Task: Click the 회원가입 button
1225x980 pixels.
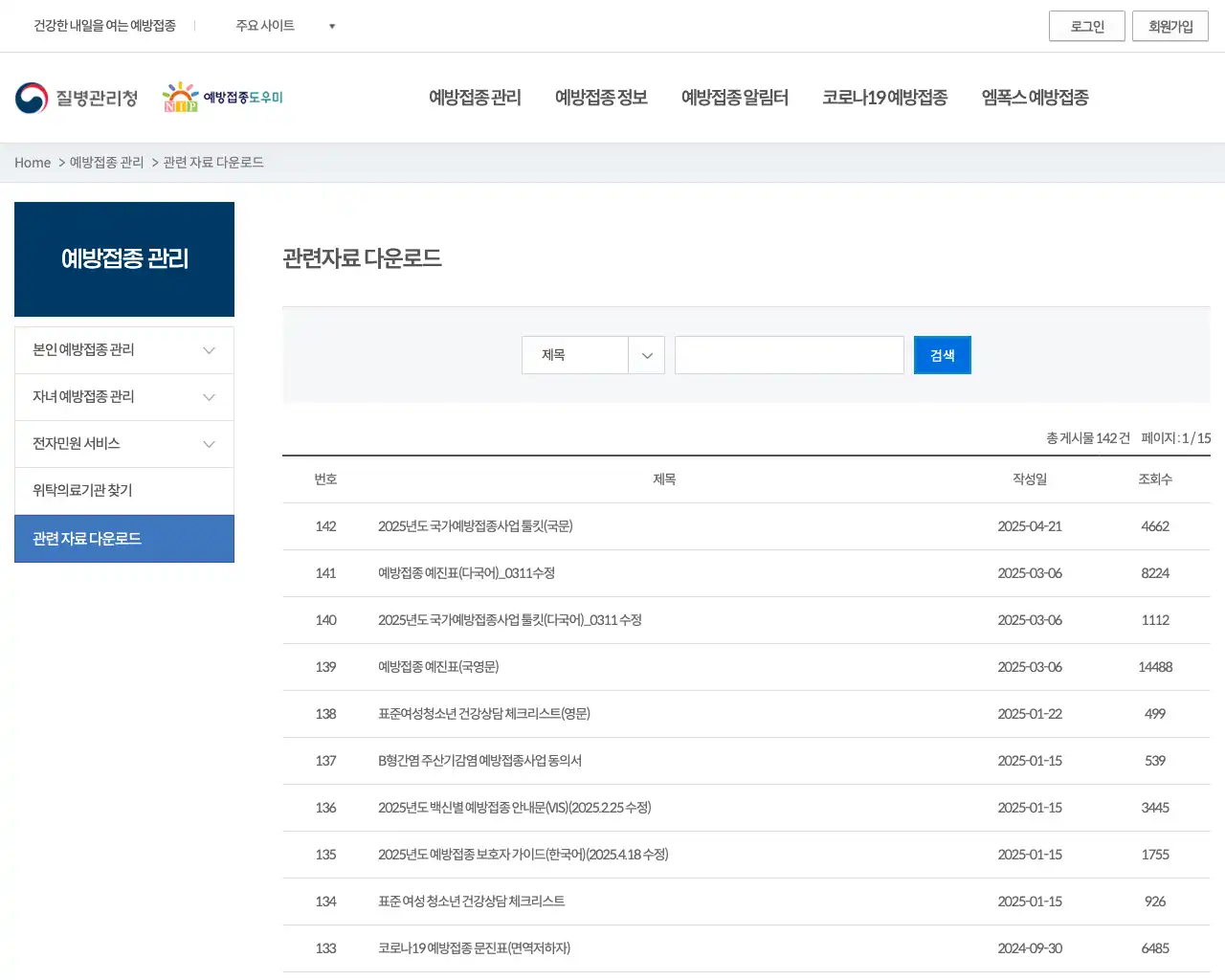Action: tap(1169, 26)
